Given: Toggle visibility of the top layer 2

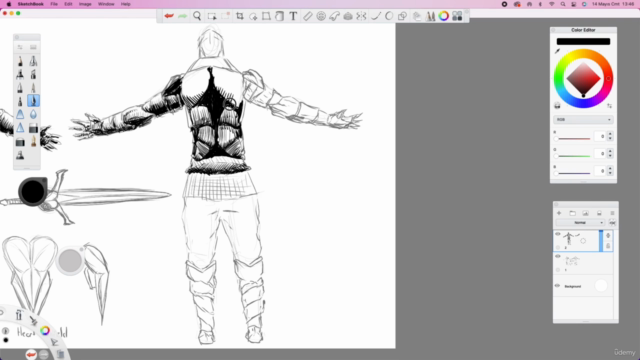Looking at the screenshot, I should pos(558,234).
